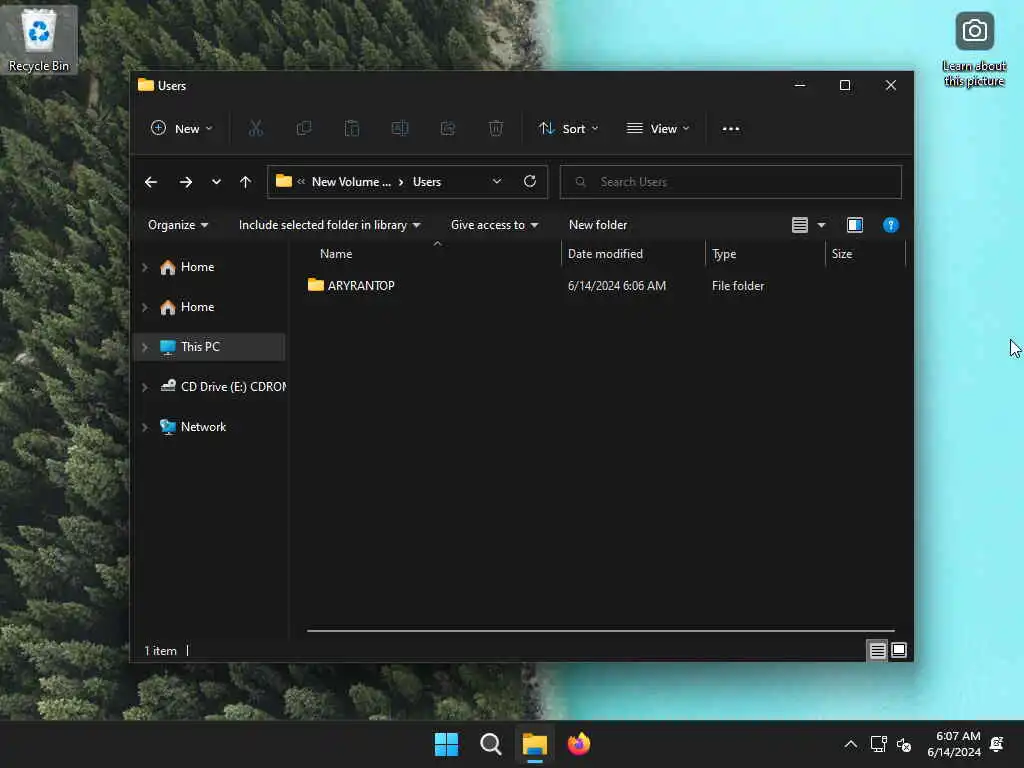Select This PC in navigation pane
The image size is (1024, 768).
coord(210,347)
